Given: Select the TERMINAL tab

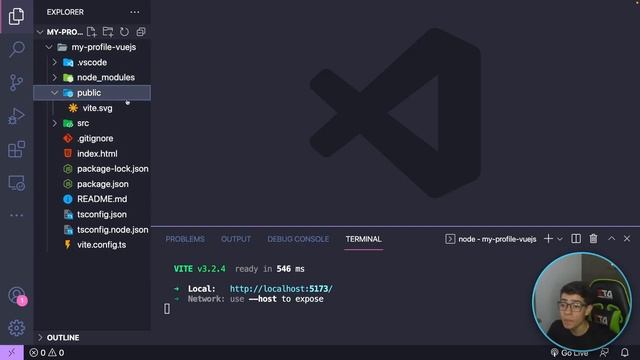Looking at the screenshot, I should 364,239.
